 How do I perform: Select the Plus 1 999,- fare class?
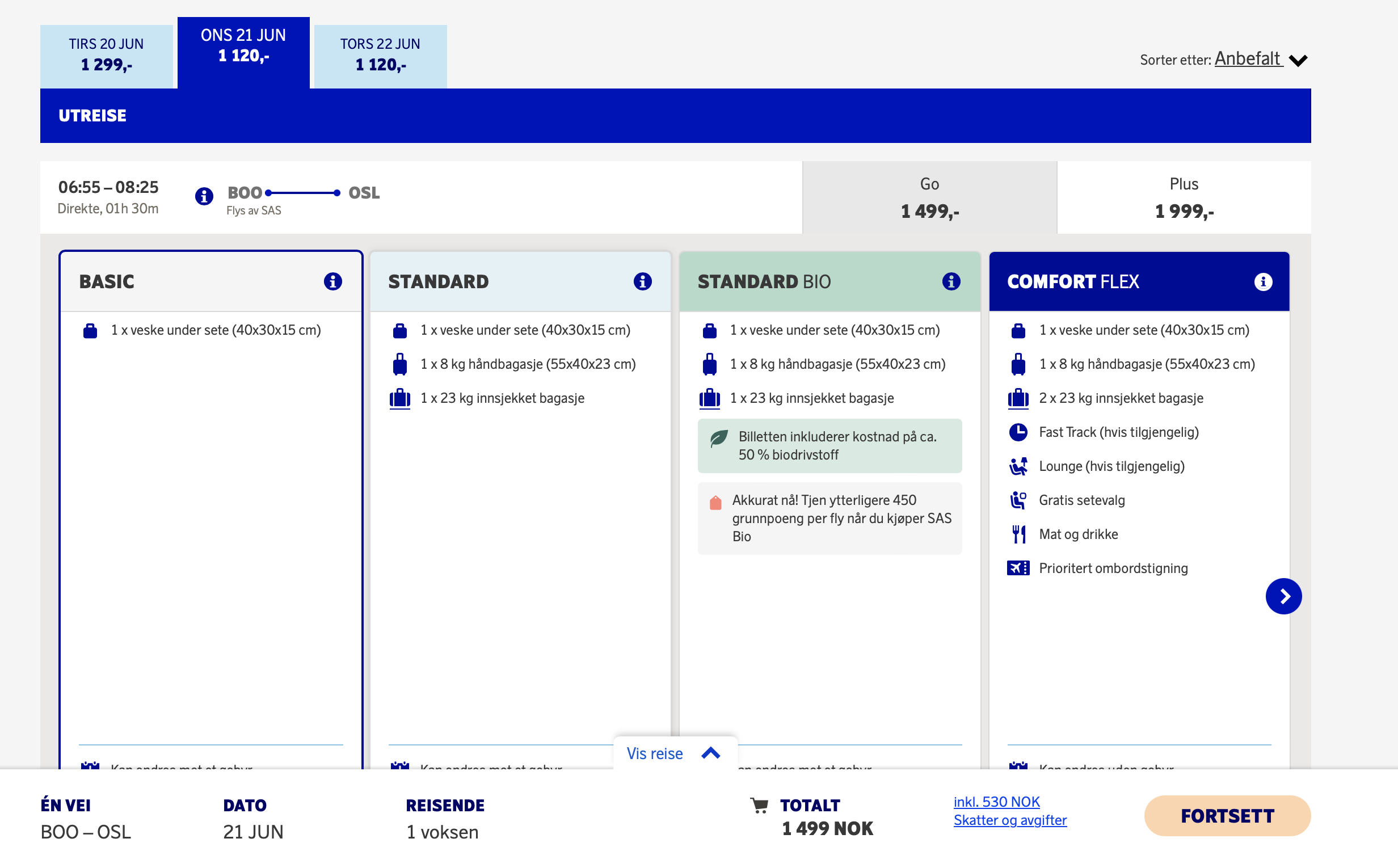pos(1184,197)
